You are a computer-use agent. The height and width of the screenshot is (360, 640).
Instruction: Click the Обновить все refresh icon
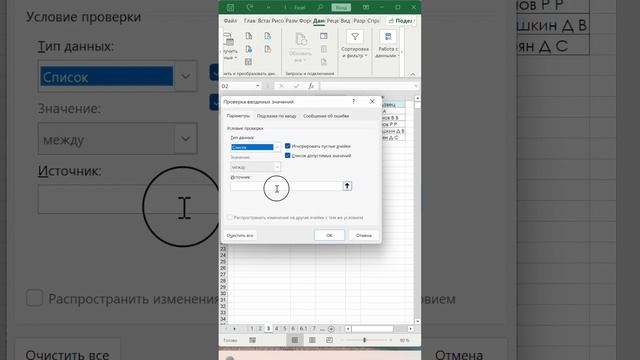pyautogui.click(x=301, y=39)
